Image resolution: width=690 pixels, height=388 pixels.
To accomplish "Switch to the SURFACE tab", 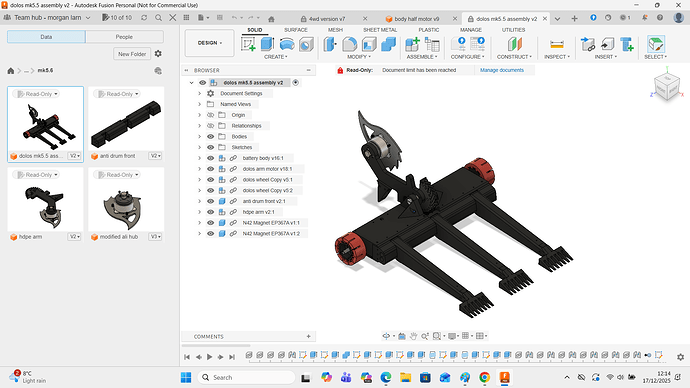I will (296, 30).
